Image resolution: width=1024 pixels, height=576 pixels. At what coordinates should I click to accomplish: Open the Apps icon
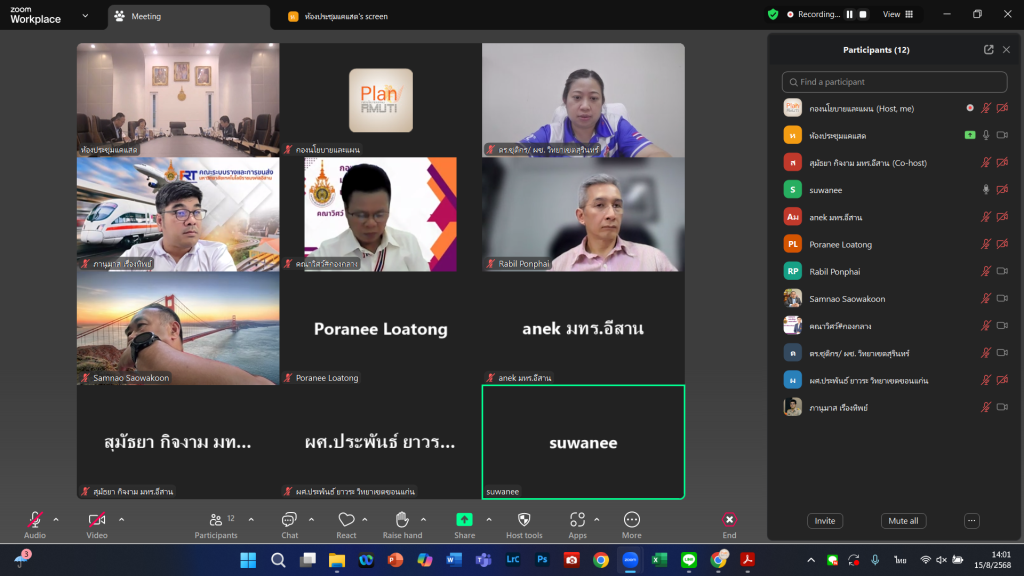click(577, 520)
